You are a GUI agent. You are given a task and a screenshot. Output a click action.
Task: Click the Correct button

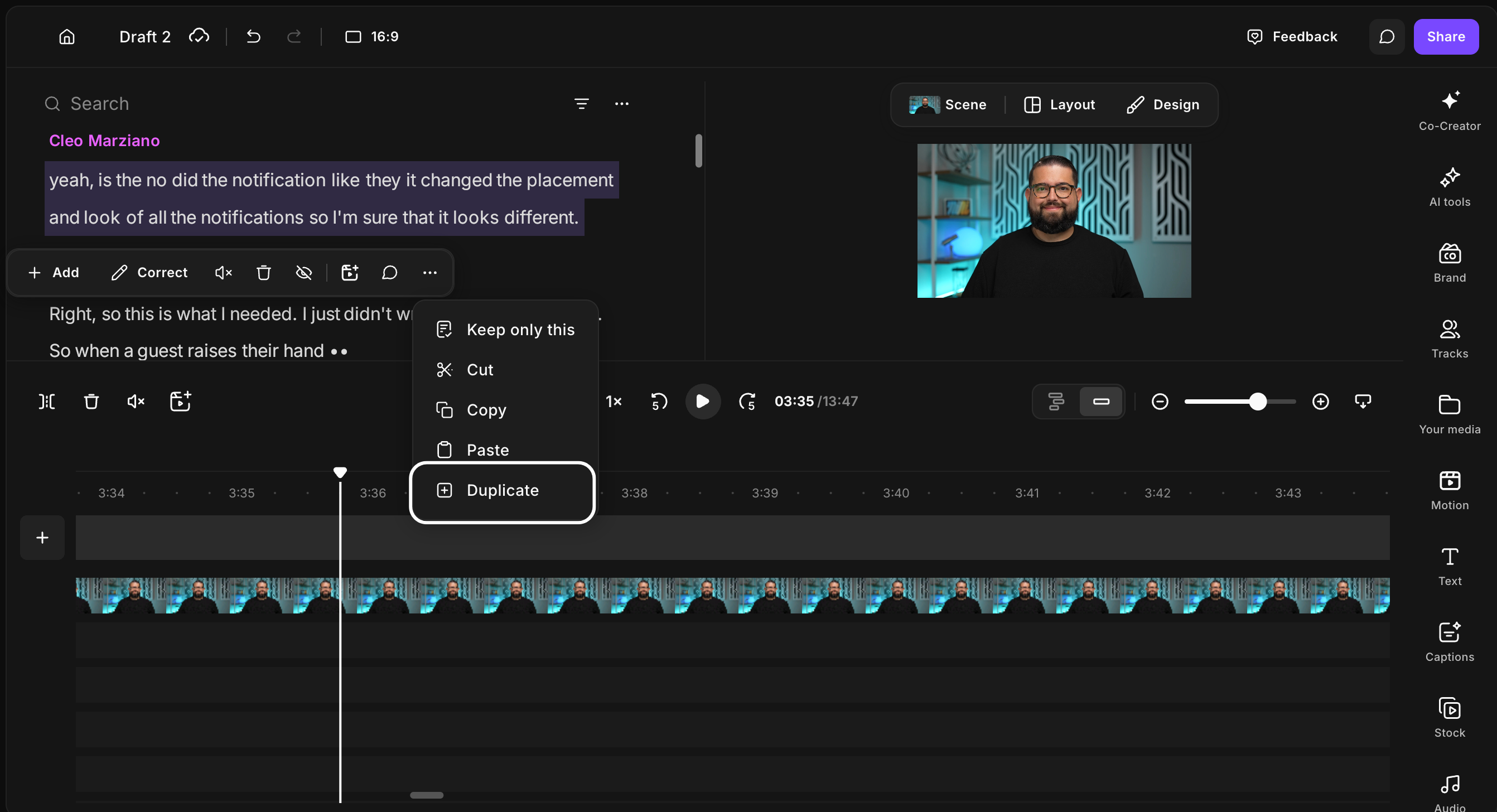click(149, 273)
